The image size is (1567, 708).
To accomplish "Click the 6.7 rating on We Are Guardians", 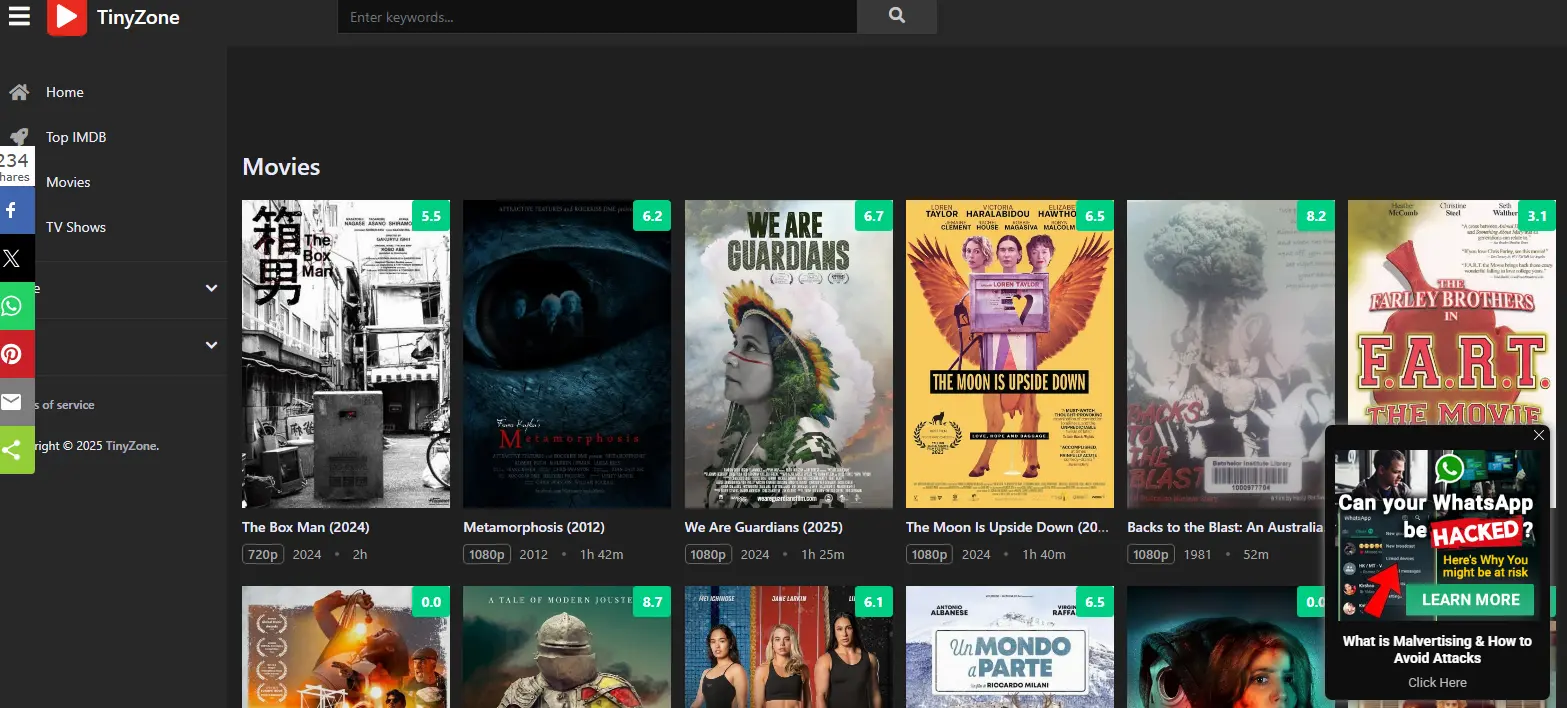I will tap(873, 215).
